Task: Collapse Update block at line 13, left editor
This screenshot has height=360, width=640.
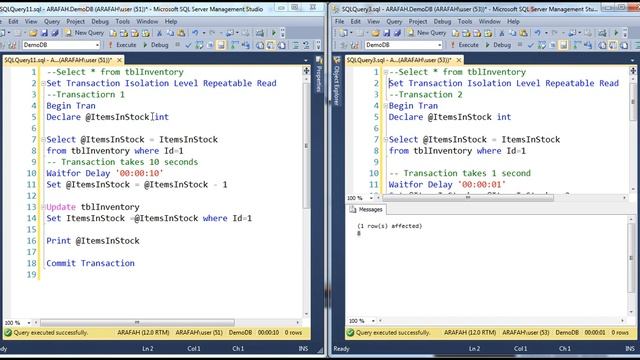Action: pos(43,207)
